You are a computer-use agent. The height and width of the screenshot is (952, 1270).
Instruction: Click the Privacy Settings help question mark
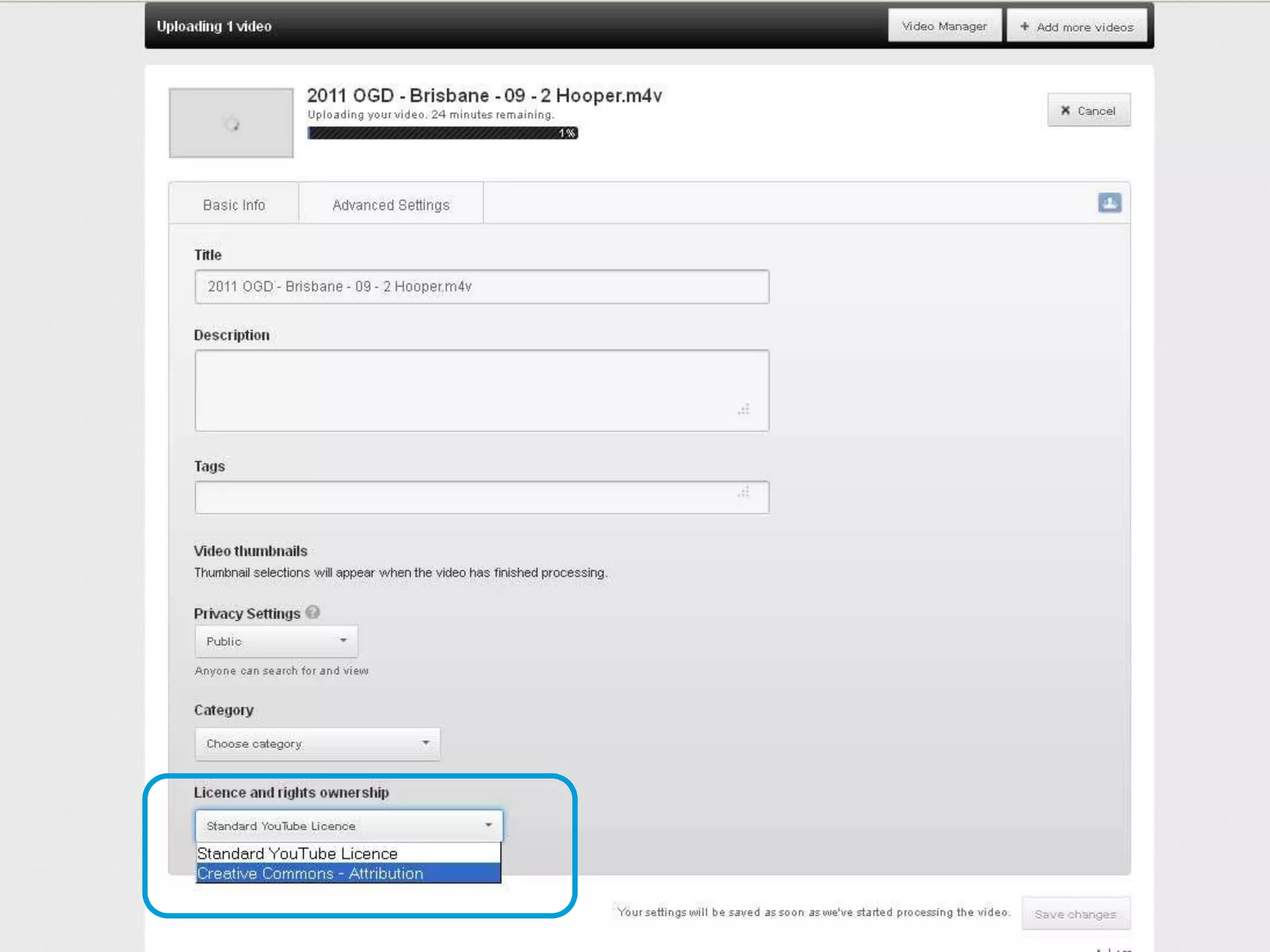click(x=313, y=612)
